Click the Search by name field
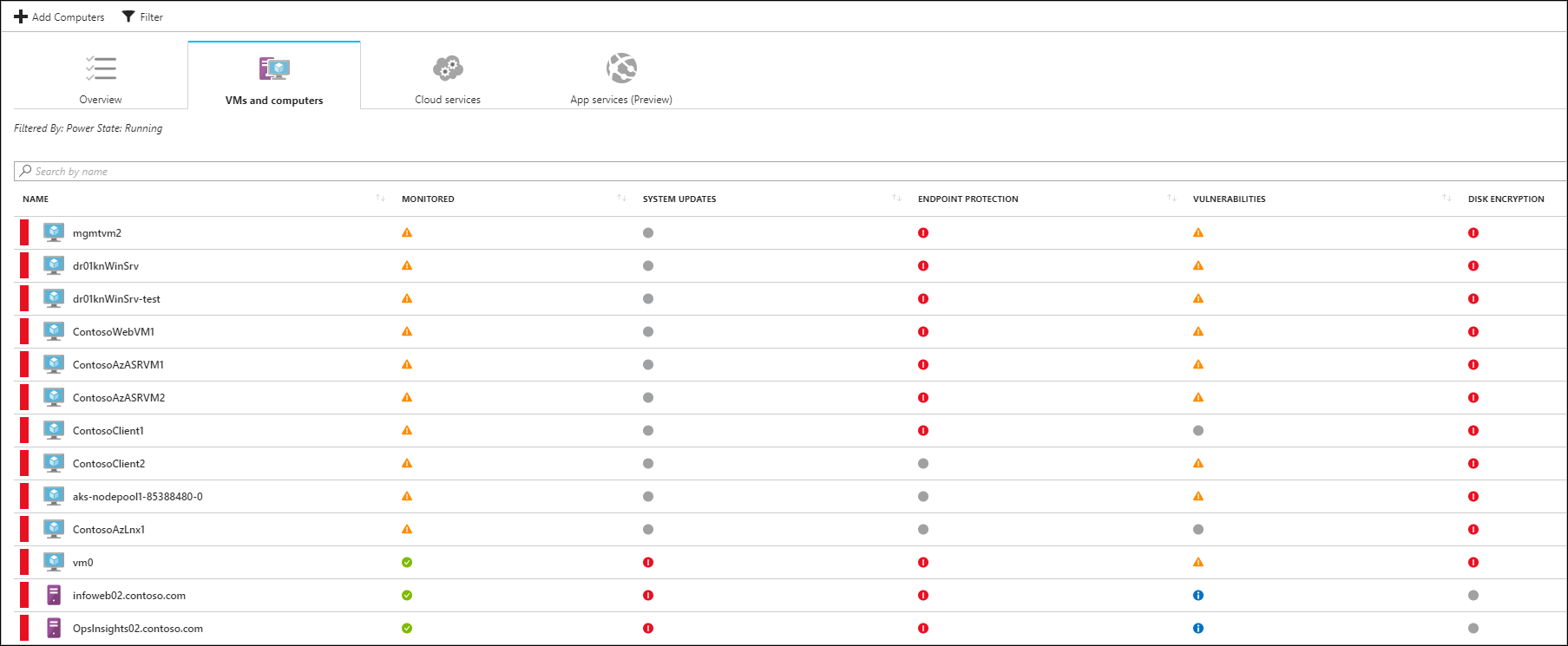1568x646 pixels. pyautogui.click(x=790, y=171)
